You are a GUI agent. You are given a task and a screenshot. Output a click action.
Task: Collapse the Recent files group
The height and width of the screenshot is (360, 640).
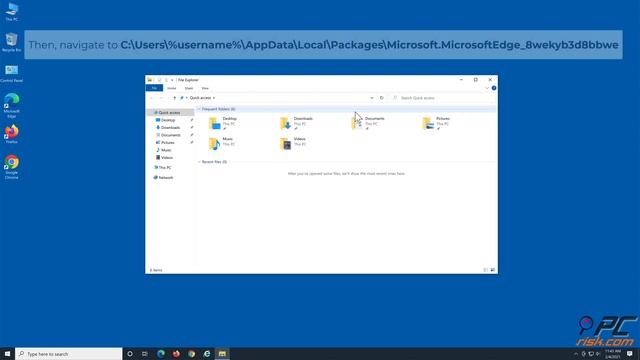pos(199,162)
